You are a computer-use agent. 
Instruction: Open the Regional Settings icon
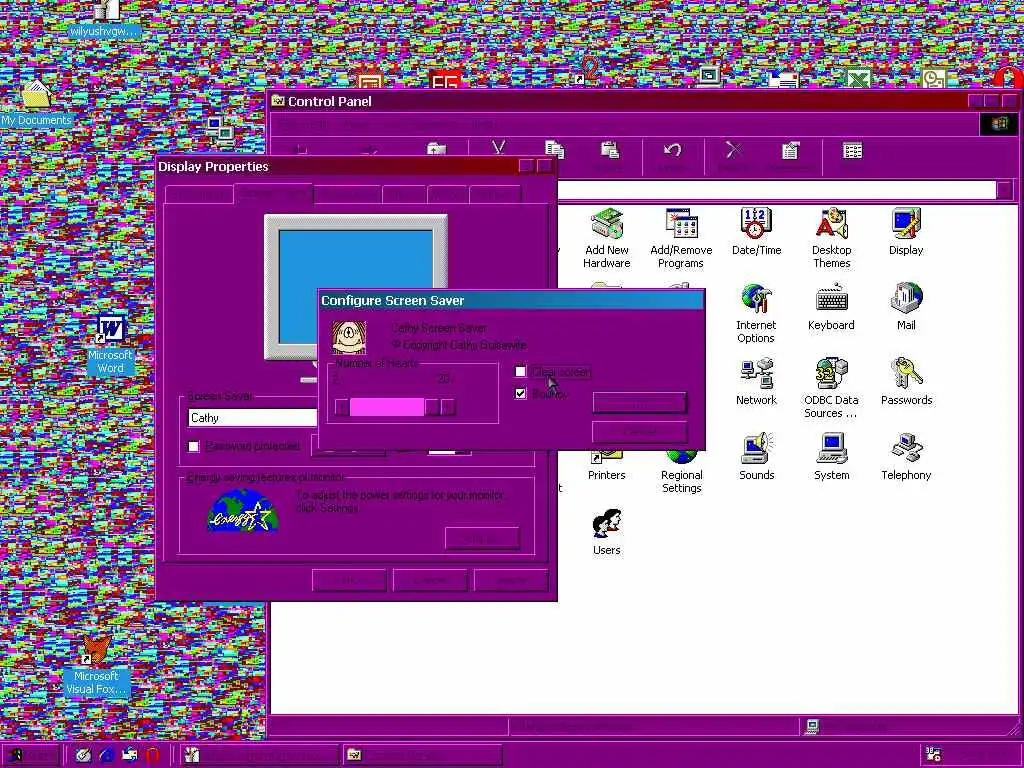pos(681,472)
